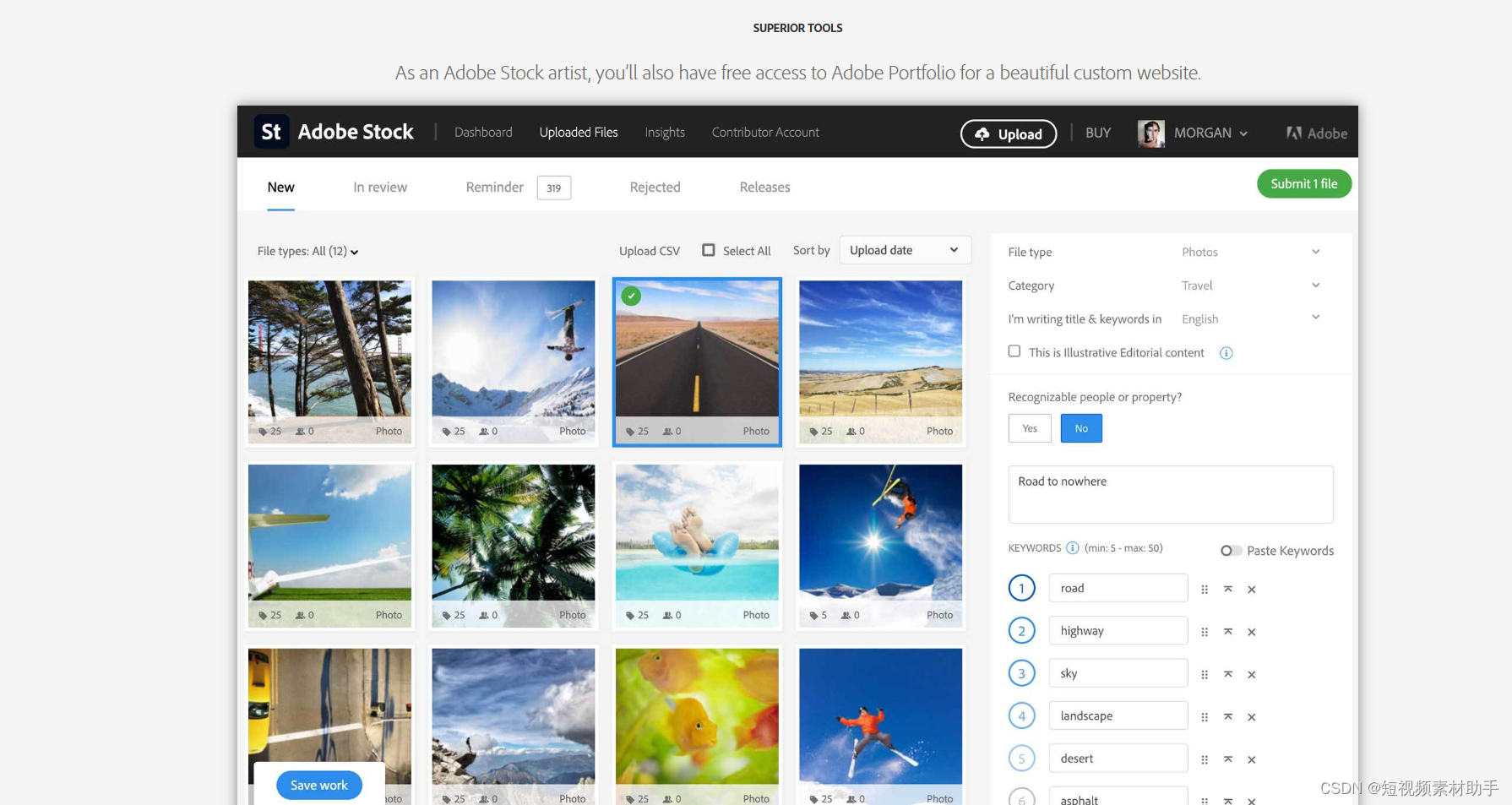Open the File types: All (12) filter
The image size is (1512, 805).
pyautogui.click(x=307, y=252)
